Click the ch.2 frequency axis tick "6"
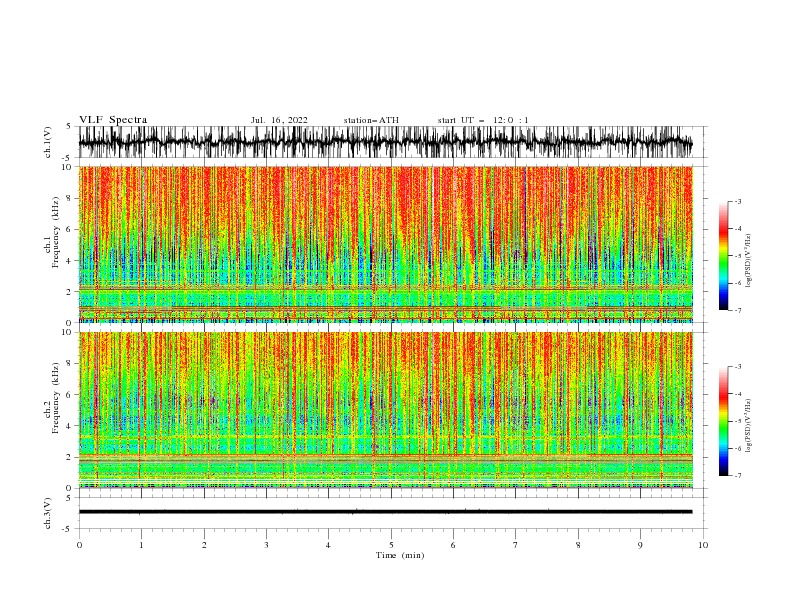792x612 pixels. coord(70,395)
